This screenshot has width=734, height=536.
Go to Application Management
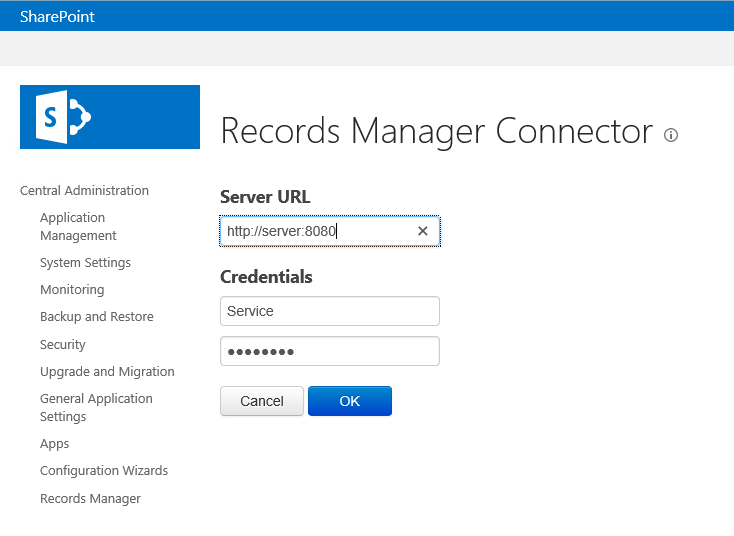tap(78, 227)
